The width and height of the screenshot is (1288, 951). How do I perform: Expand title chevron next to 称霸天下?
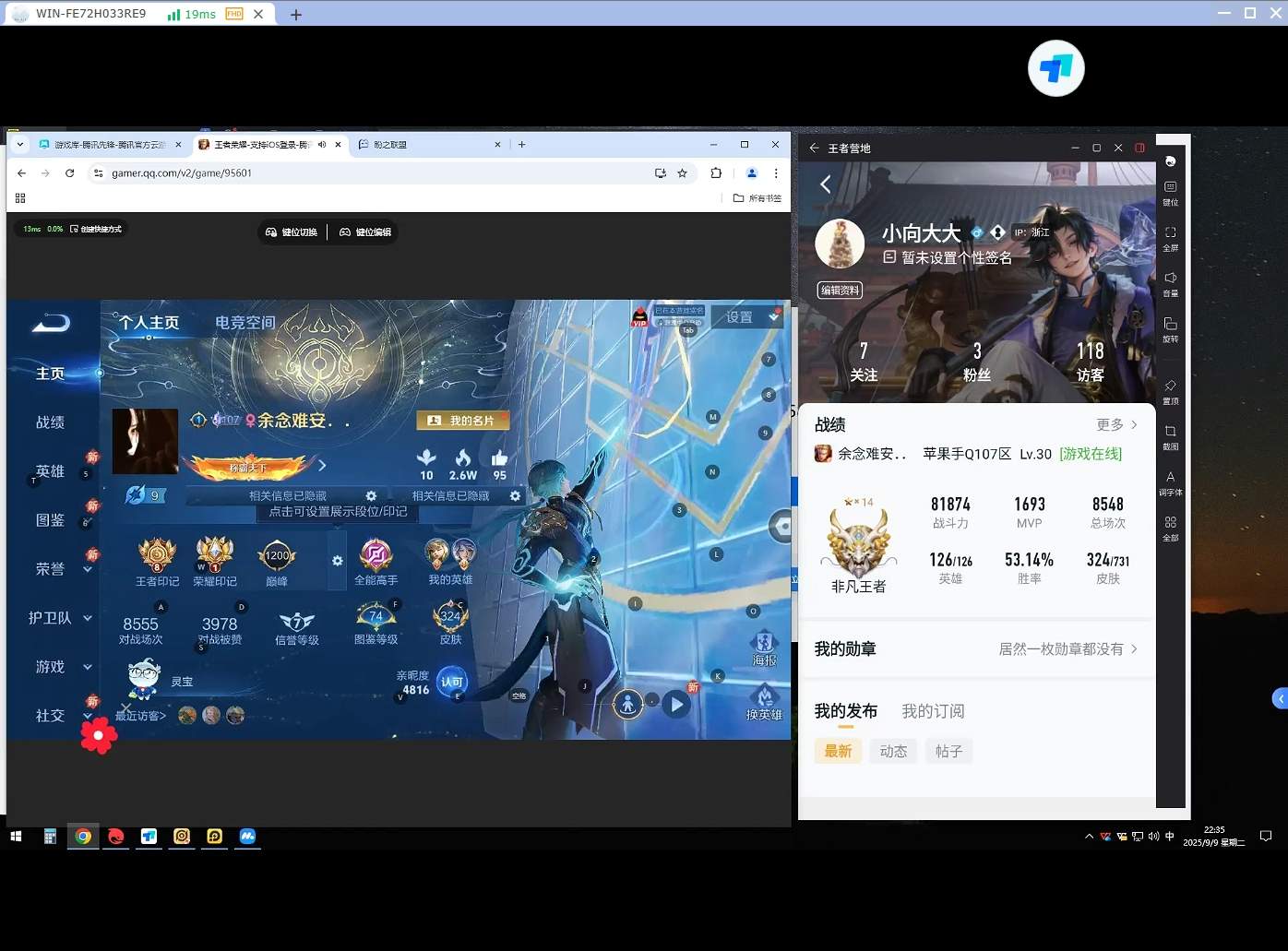pyautogui.click(x=322, y=465)
